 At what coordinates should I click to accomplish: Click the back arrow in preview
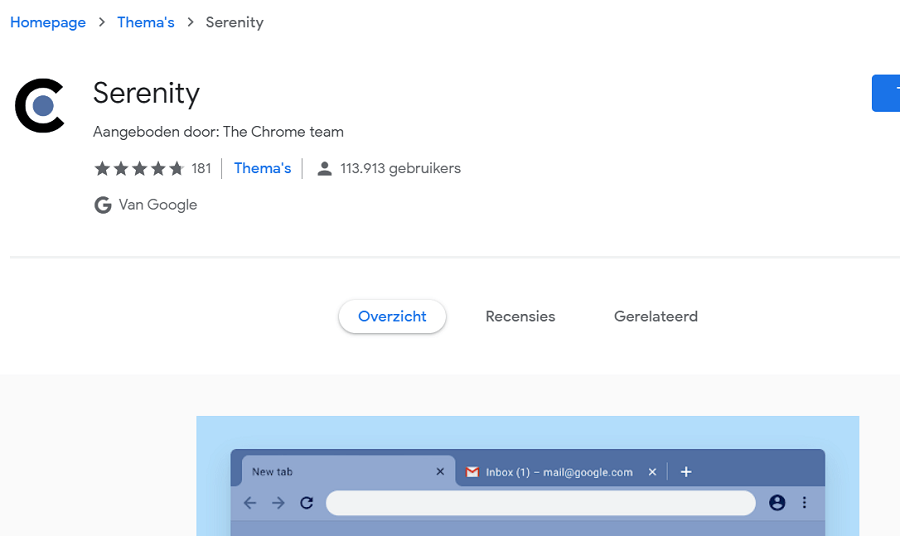point(250,503)
